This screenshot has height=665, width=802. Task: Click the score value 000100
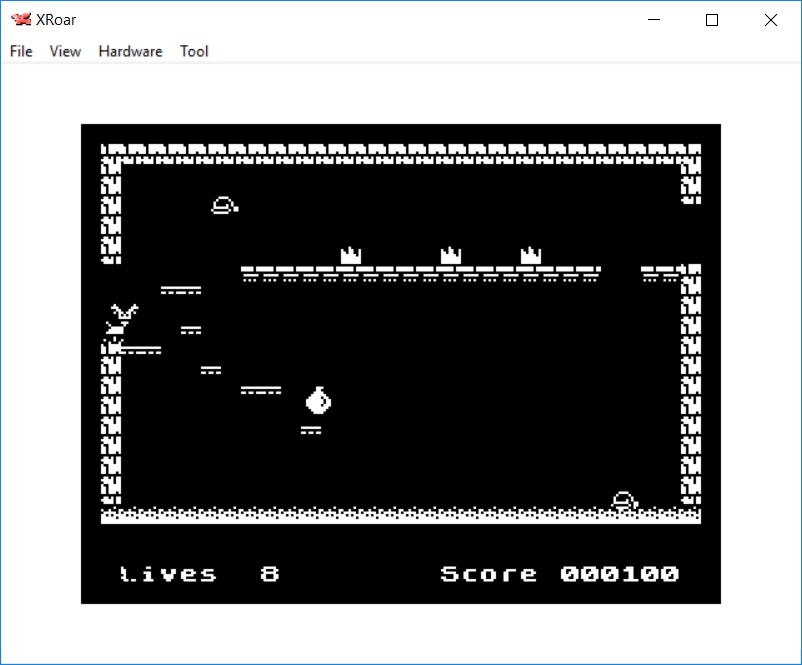619,574
